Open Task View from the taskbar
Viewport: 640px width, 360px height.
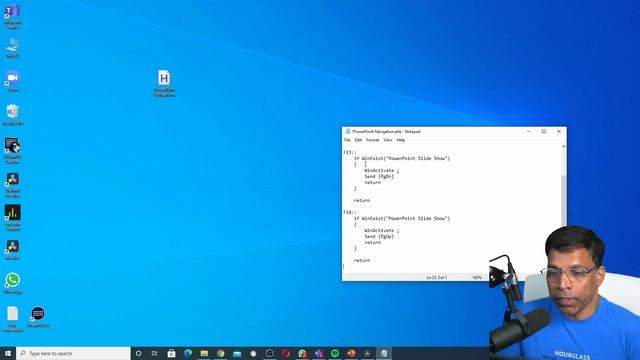[x=155, y=353]
